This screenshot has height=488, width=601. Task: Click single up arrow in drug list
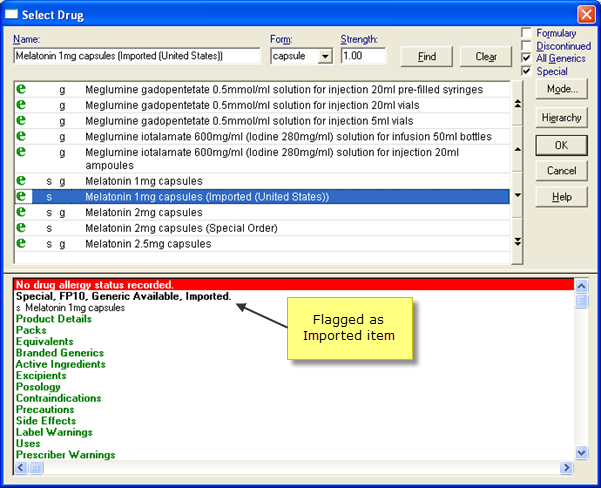517,149
